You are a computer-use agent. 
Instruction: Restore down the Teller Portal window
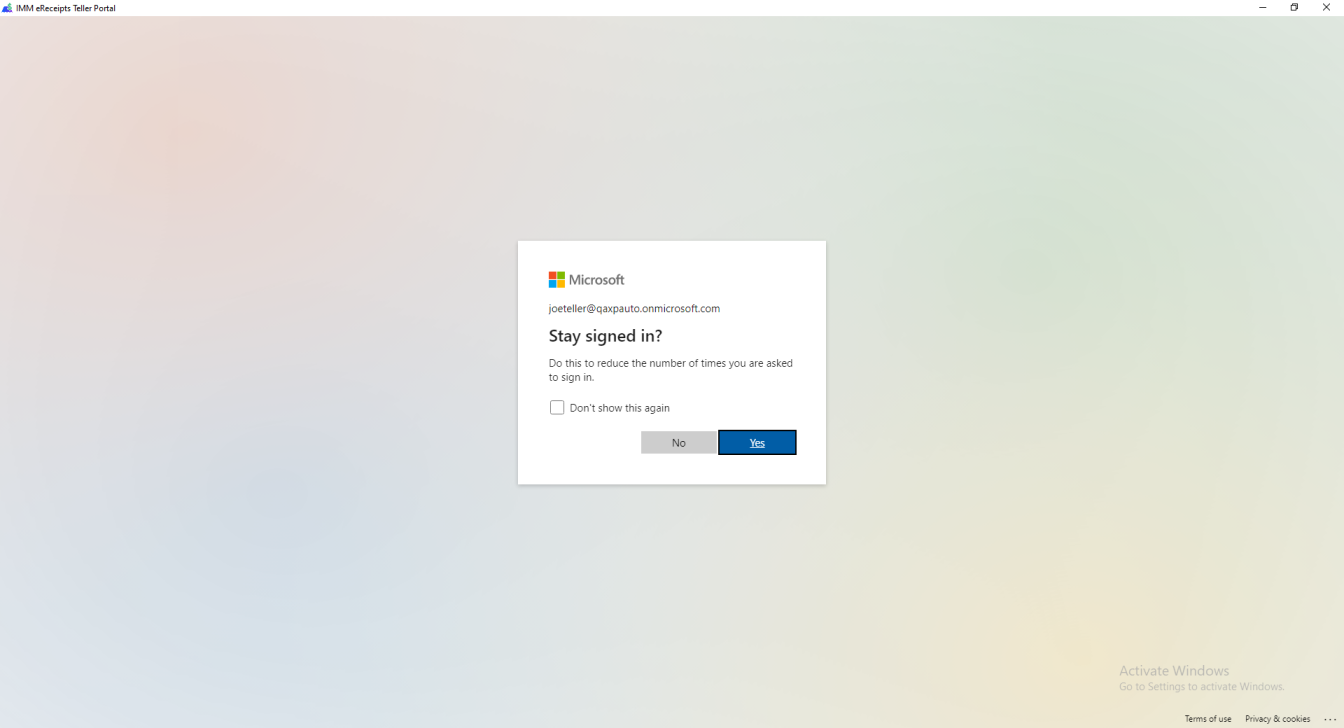1294,8
